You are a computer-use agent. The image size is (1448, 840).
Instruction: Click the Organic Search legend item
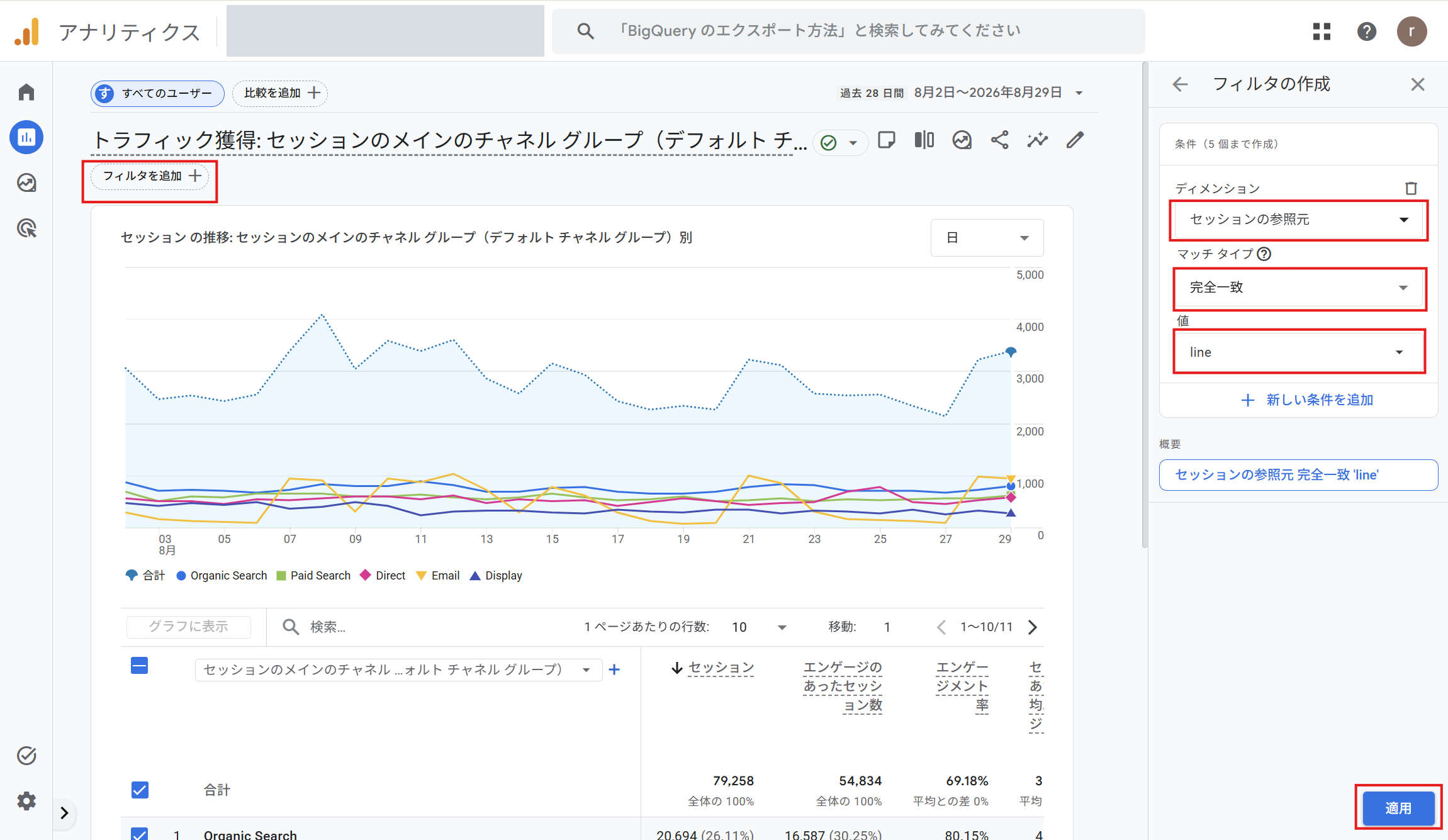click(222, 575)
